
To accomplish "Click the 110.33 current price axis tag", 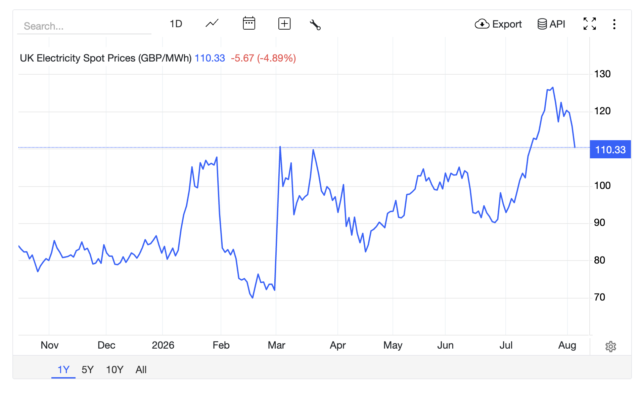I will [610, 149].
